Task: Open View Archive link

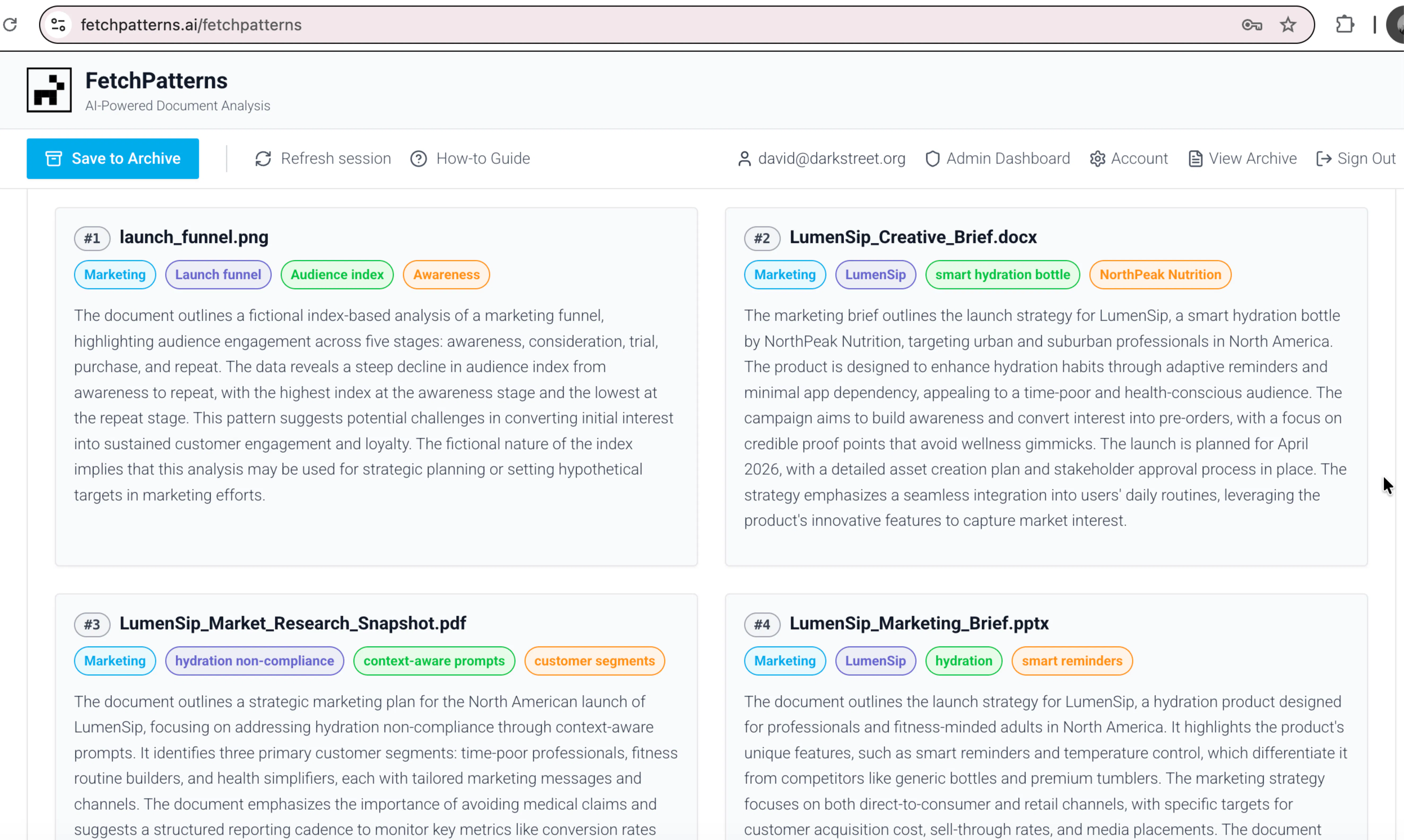Action: coord(1243,159)
